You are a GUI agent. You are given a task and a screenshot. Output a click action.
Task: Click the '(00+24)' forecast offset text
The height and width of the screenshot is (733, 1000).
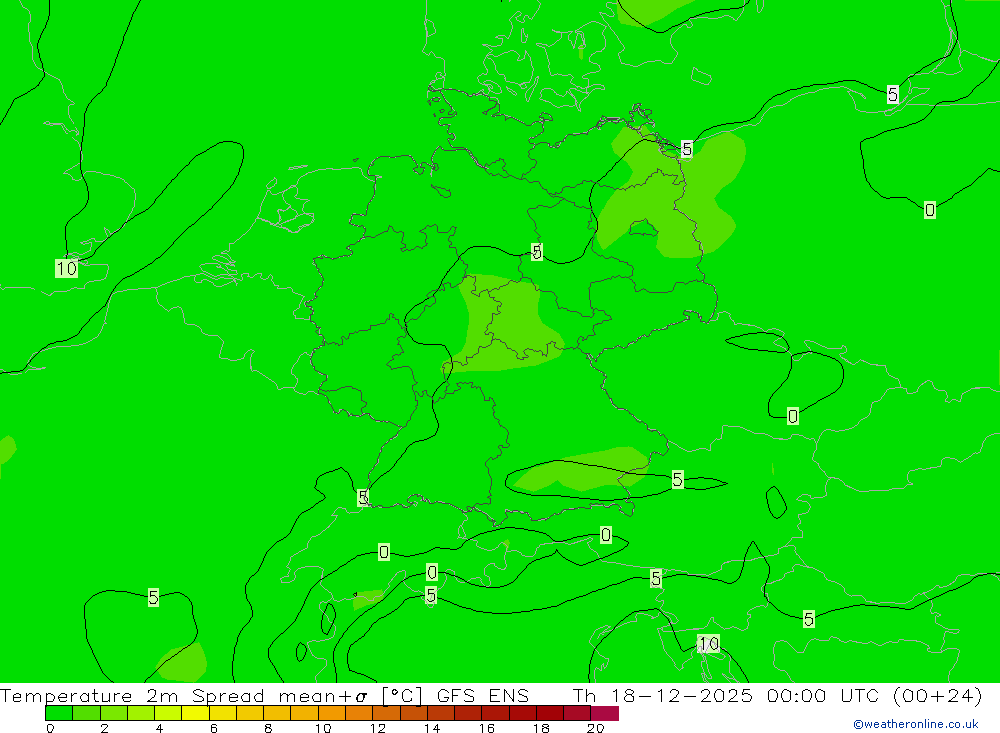pyautogui.click(x=938, y=695)
